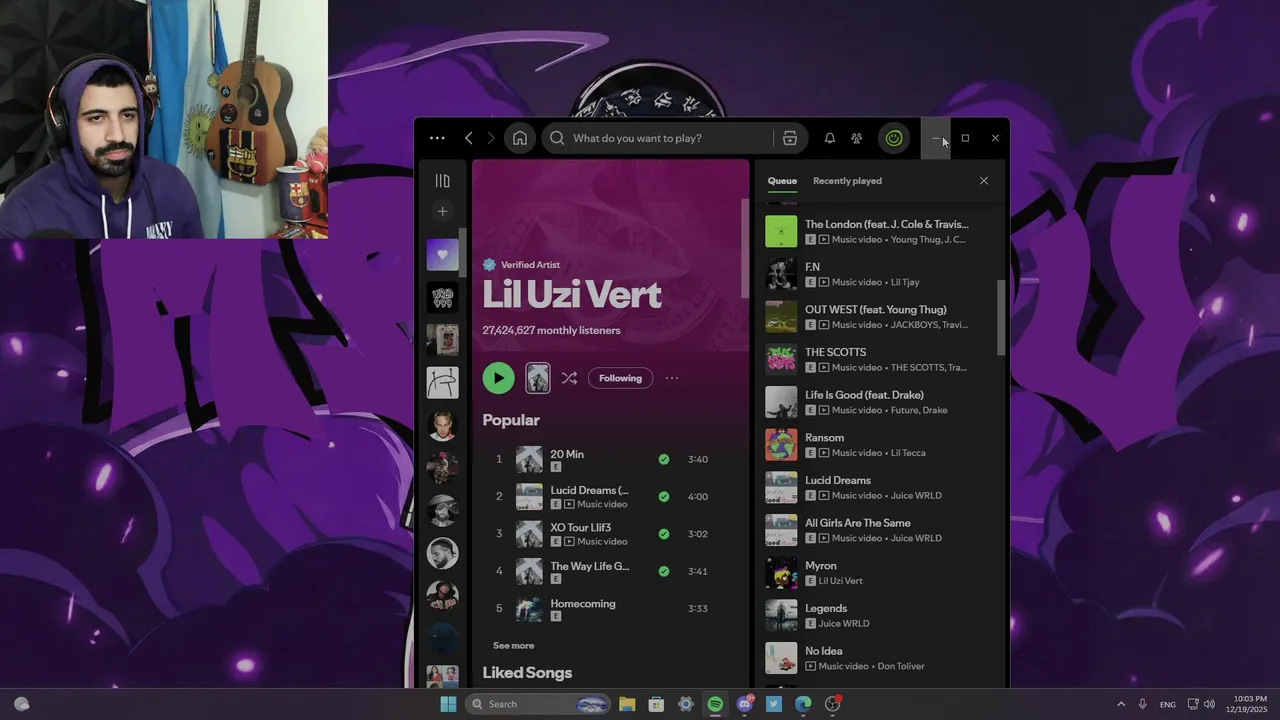1280x720 pixels.
Task: Open more options for Lil Uzi Vert
Action: point(672,378)
